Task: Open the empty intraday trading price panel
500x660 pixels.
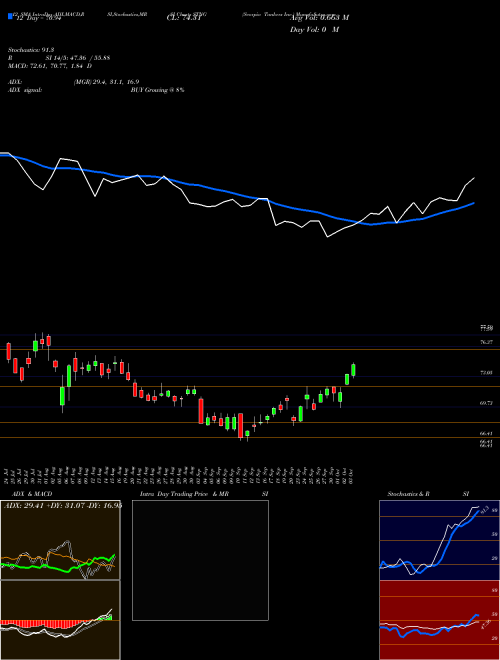Action: [200, 560]
